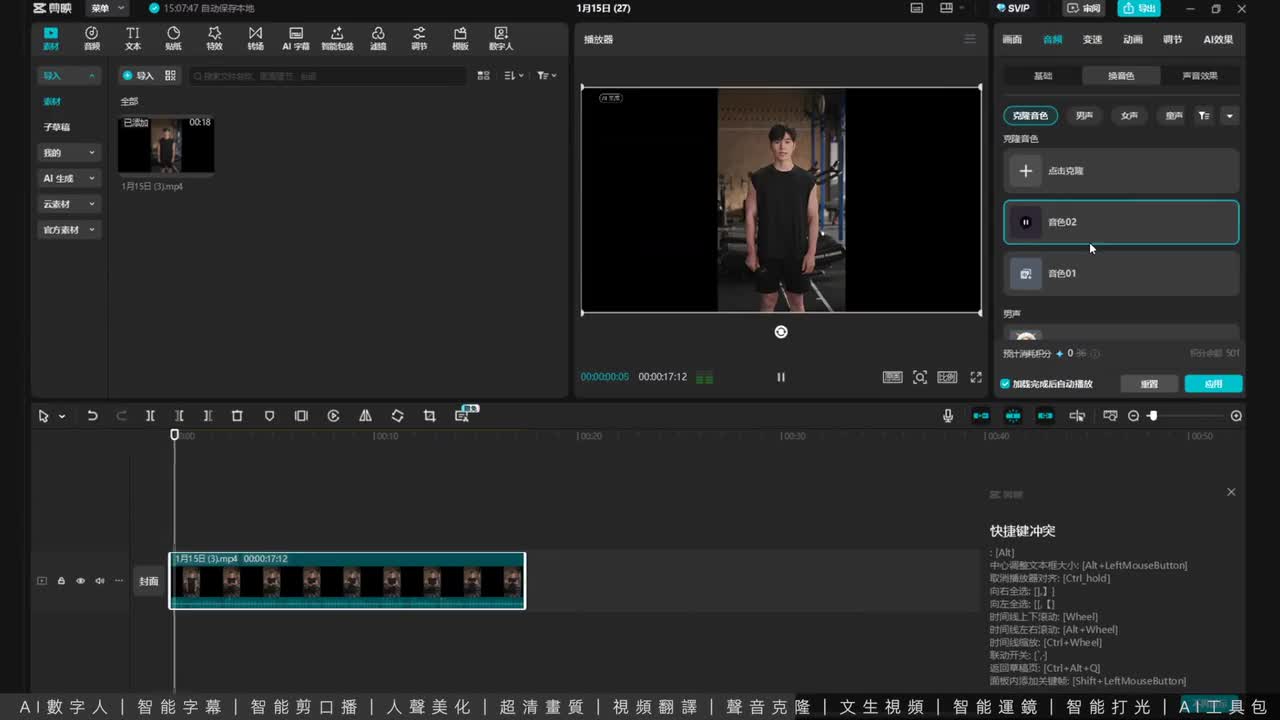Image resolution: width=1280 pixels, height=720 pixels.
Task: Select the crop tool in the timeline toolbar
Action: 429,416
